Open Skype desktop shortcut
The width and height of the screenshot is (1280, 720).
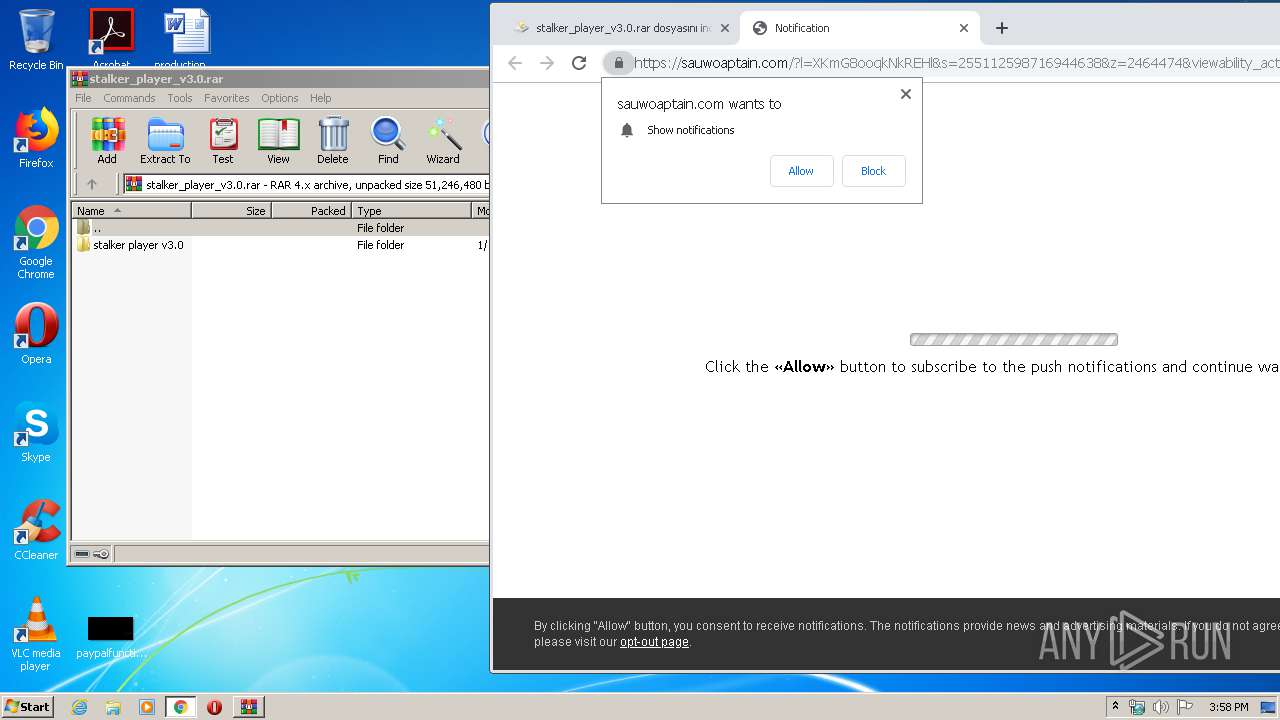36,432
